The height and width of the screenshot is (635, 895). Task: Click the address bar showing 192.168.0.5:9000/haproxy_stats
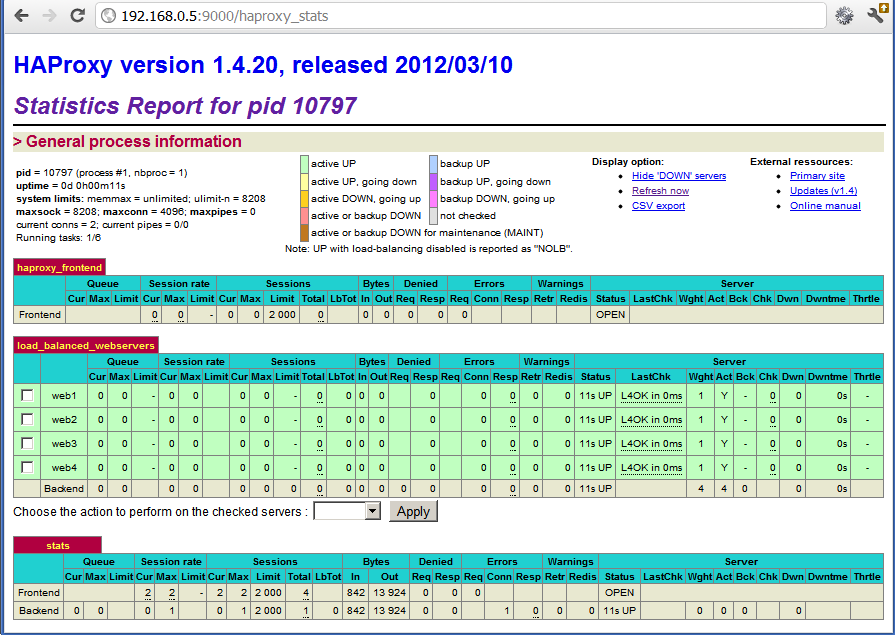coord(461,16)
